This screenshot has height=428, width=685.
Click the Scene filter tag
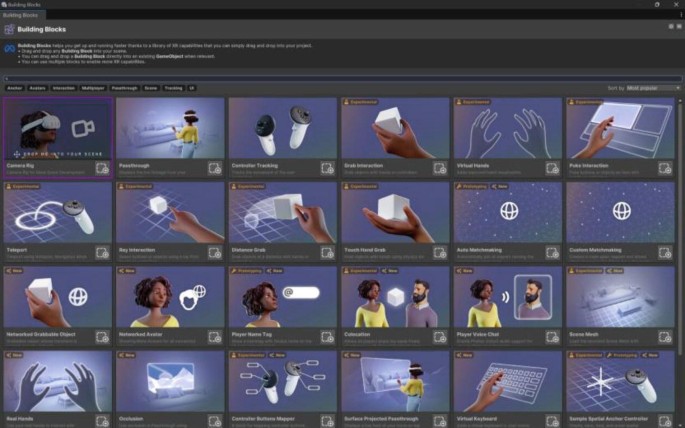pos(150,88)
